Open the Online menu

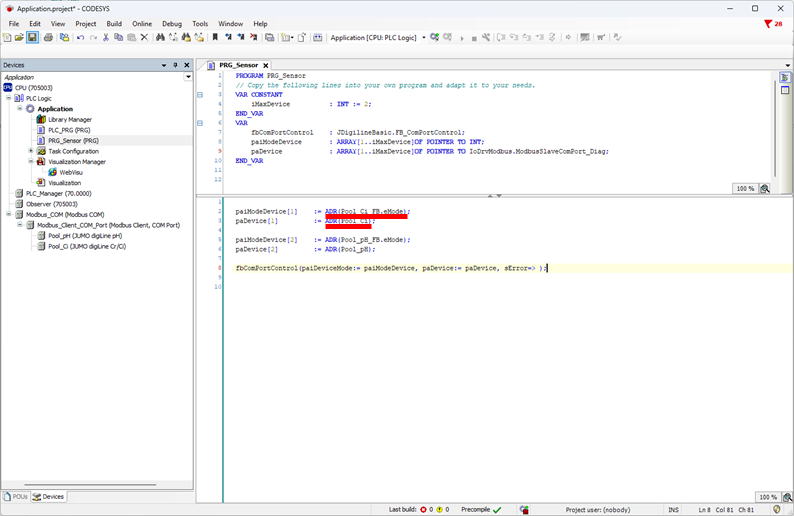point(142,24)
